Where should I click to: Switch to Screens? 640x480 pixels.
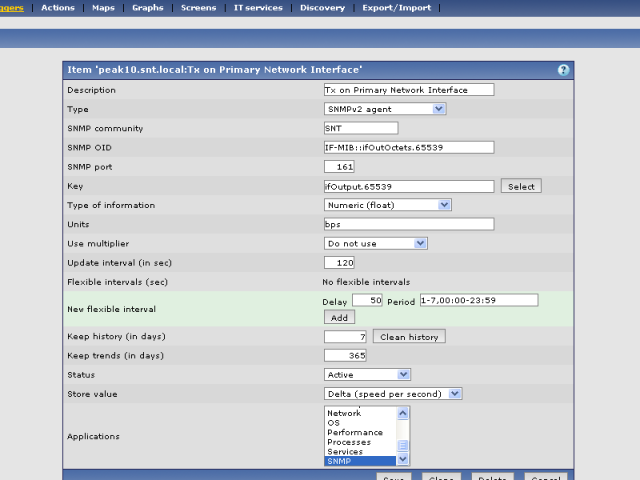[x=198, y=8]
